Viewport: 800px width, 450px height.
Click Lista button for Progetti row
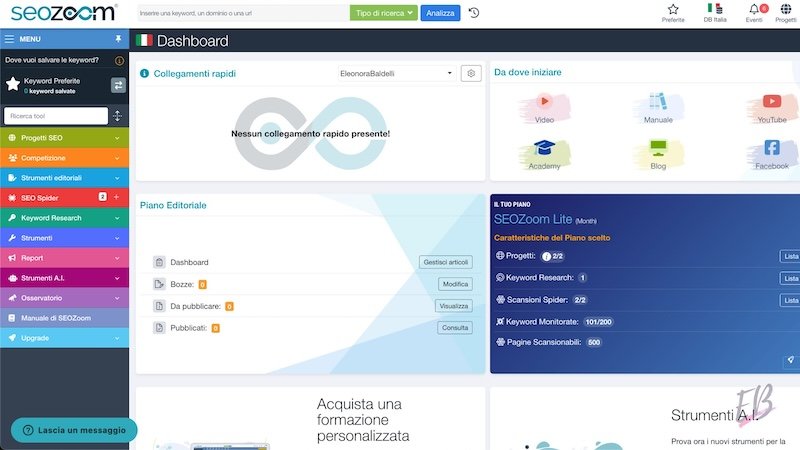click(790, 256)
